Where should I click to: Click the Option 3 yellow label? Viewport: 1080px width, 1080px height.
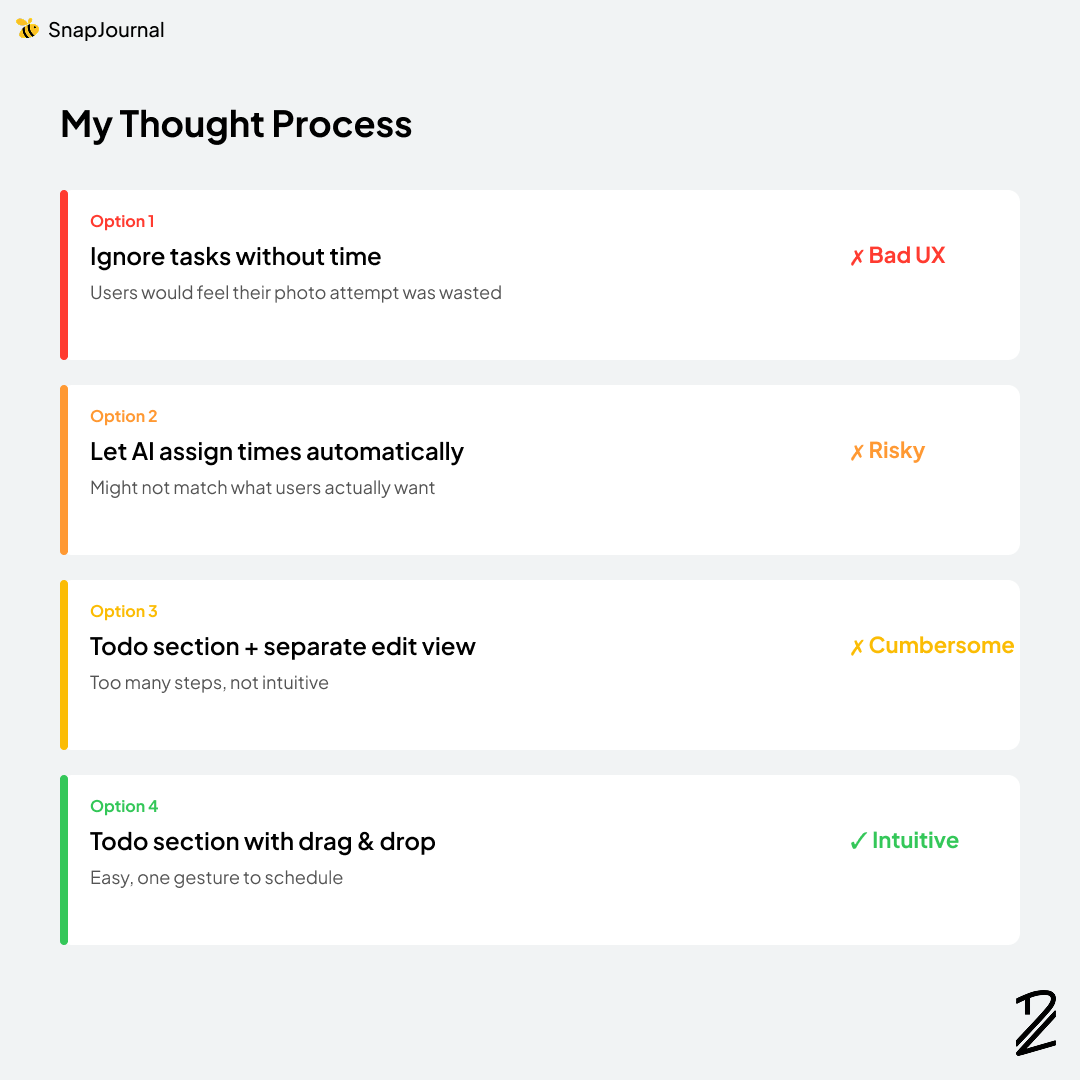click(x=124, y=611)
